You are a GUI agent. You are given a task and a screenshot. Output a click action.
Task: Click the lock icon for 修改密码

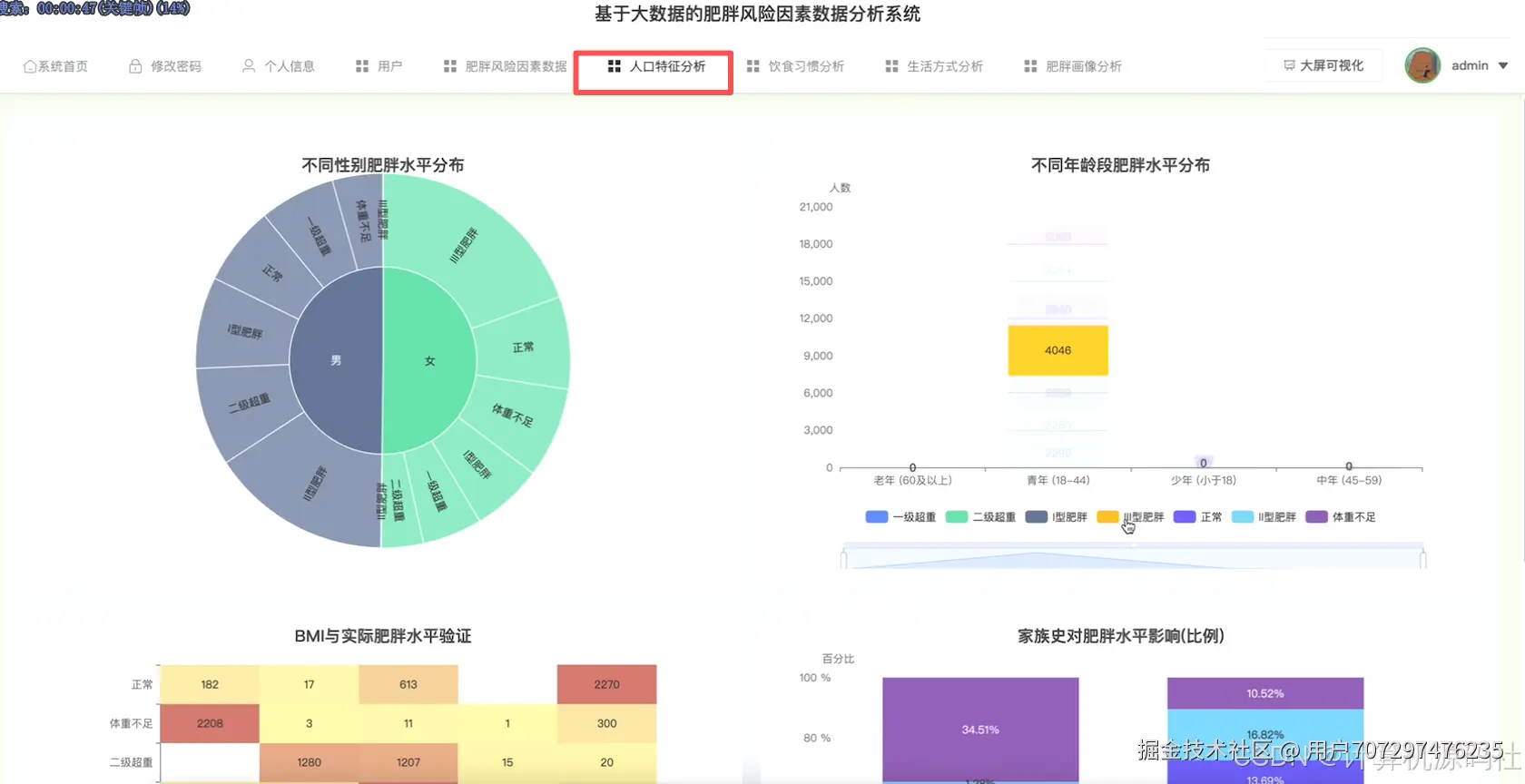tap(135, 66)
